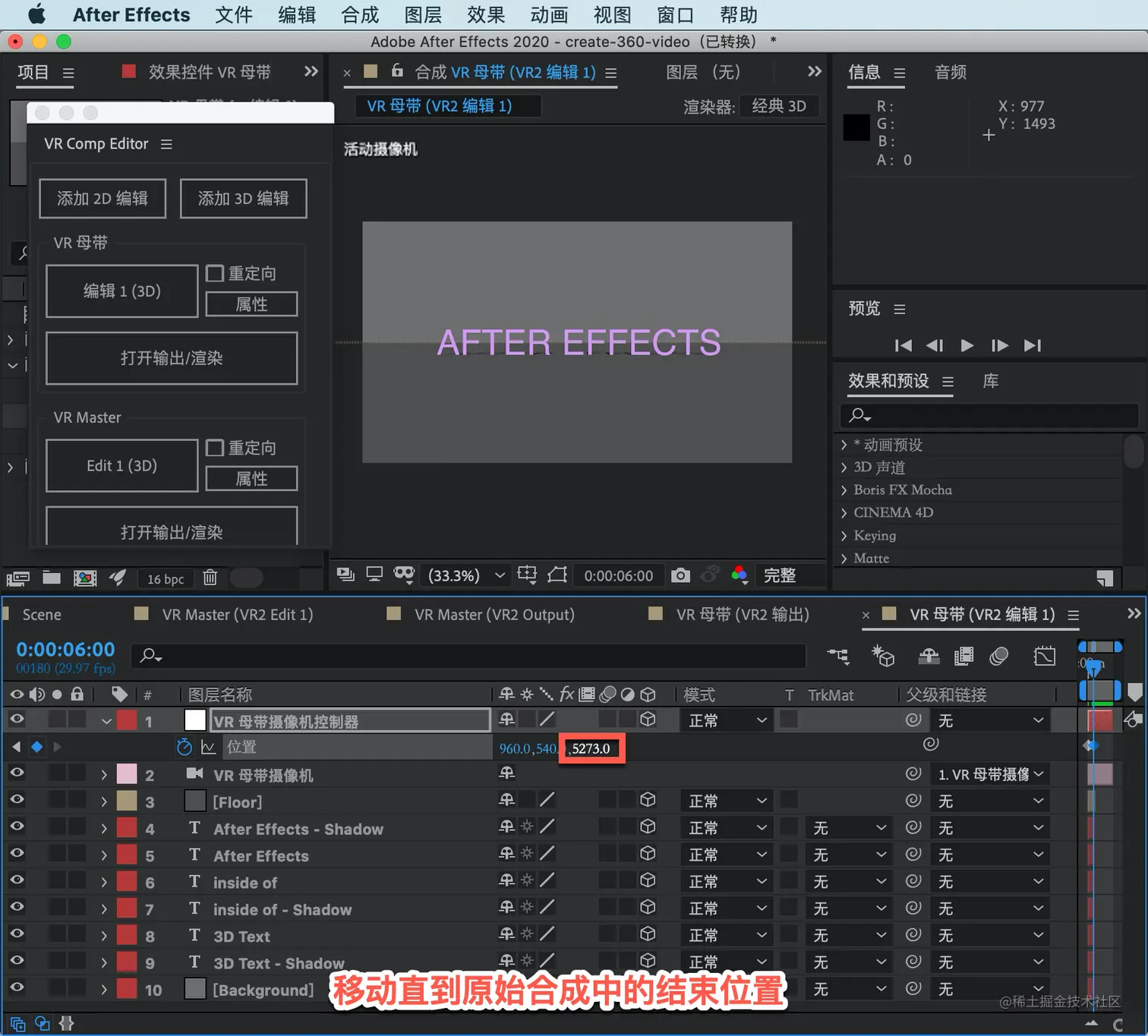
Task: Switch to the 音频 panel tab
Action: tap(951, 72)
